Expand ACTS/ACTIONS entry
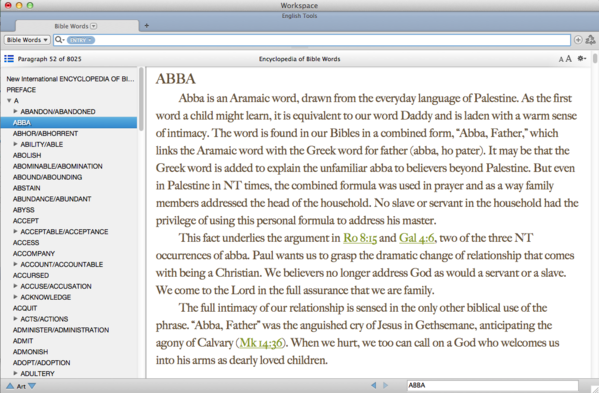Image resolution: width=599 pixels, height=393 pixels. tap(15, 319)
